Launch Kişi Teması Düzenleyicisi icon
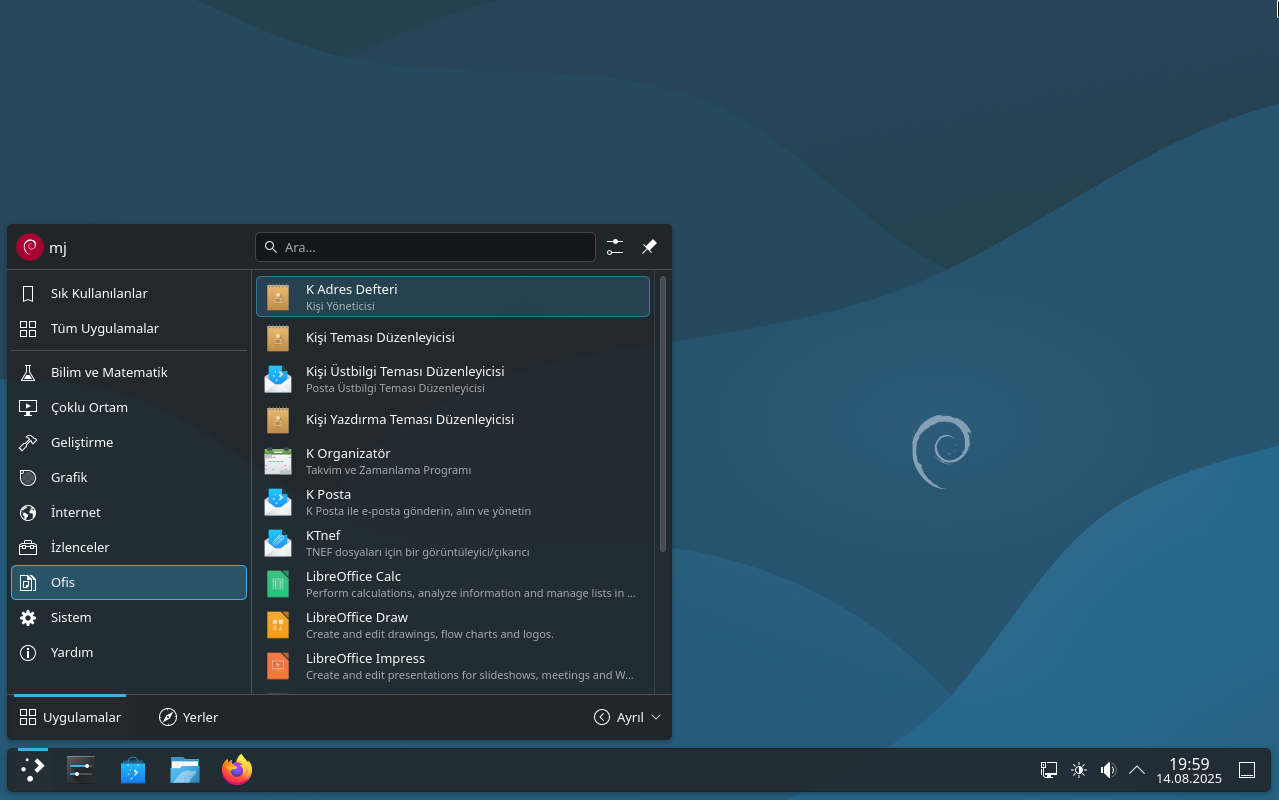The width and height of the screenshot is (1279, 800). (x=278, y=338)
